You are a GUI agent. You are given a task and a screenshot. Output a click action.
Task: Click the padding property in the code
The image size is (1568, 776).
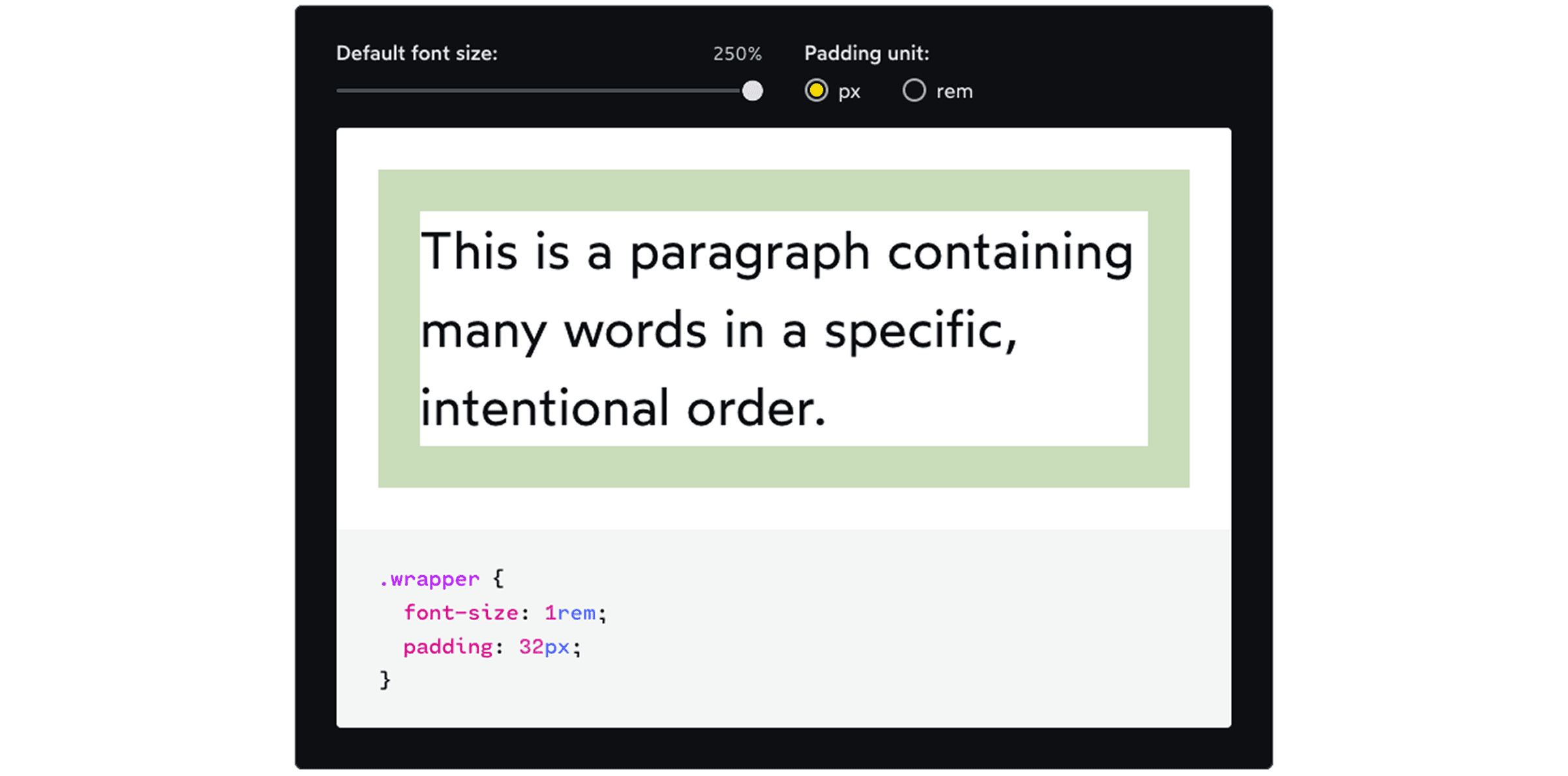point(449,646)
